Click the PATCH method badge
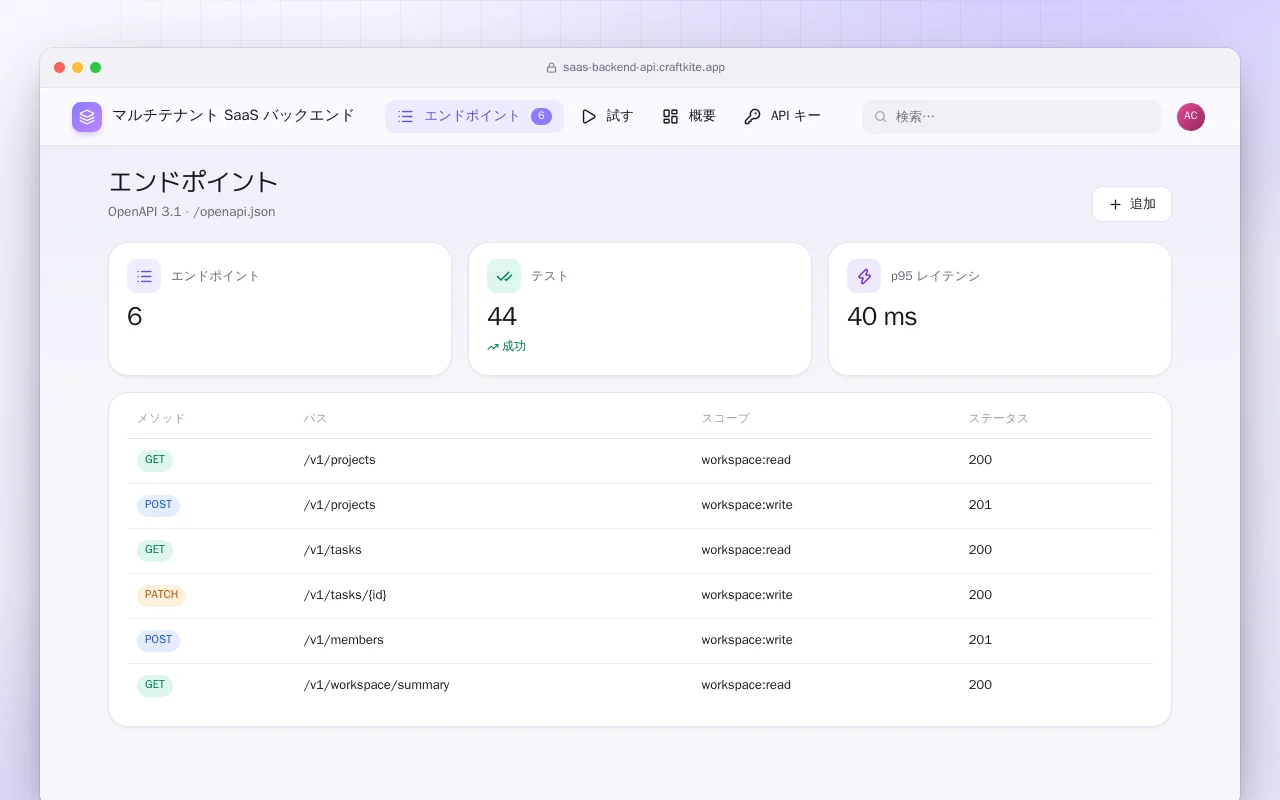This screenshot has height=800, width=1280. 161,596
